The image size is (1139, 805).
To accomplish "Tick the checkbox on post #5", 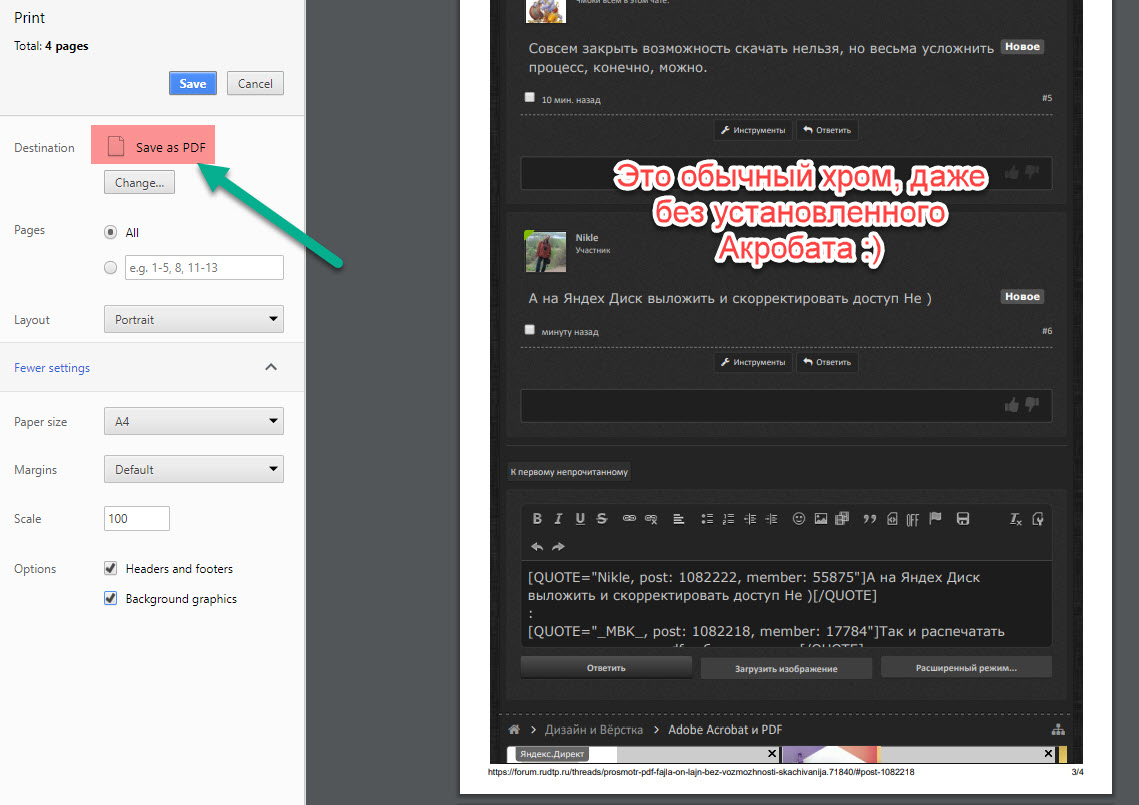I will coord(530,97).
